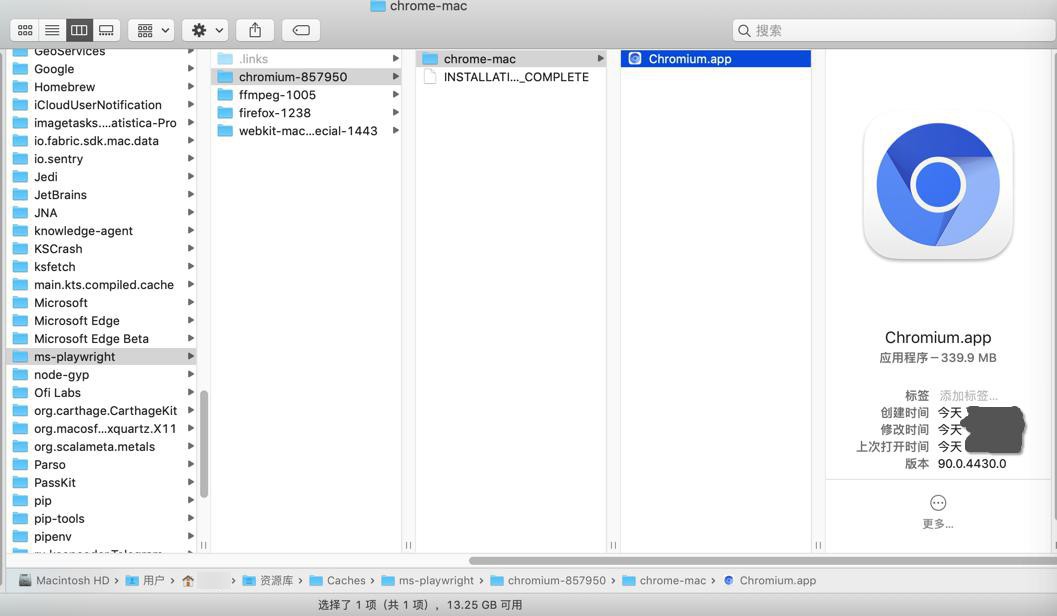Go to Macintosh HD in path bar
The image size is (1057, 616).
pos(65,580)
